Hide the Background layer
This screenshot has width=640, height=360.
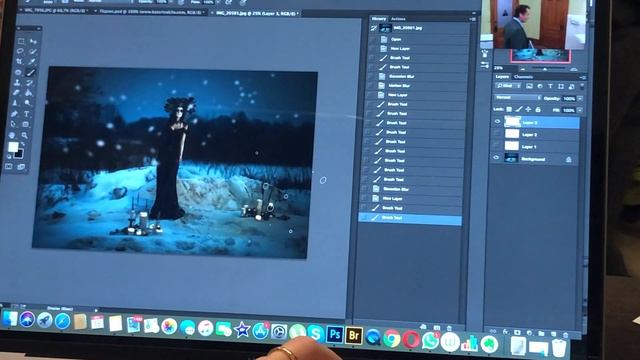tap(496, 157)
